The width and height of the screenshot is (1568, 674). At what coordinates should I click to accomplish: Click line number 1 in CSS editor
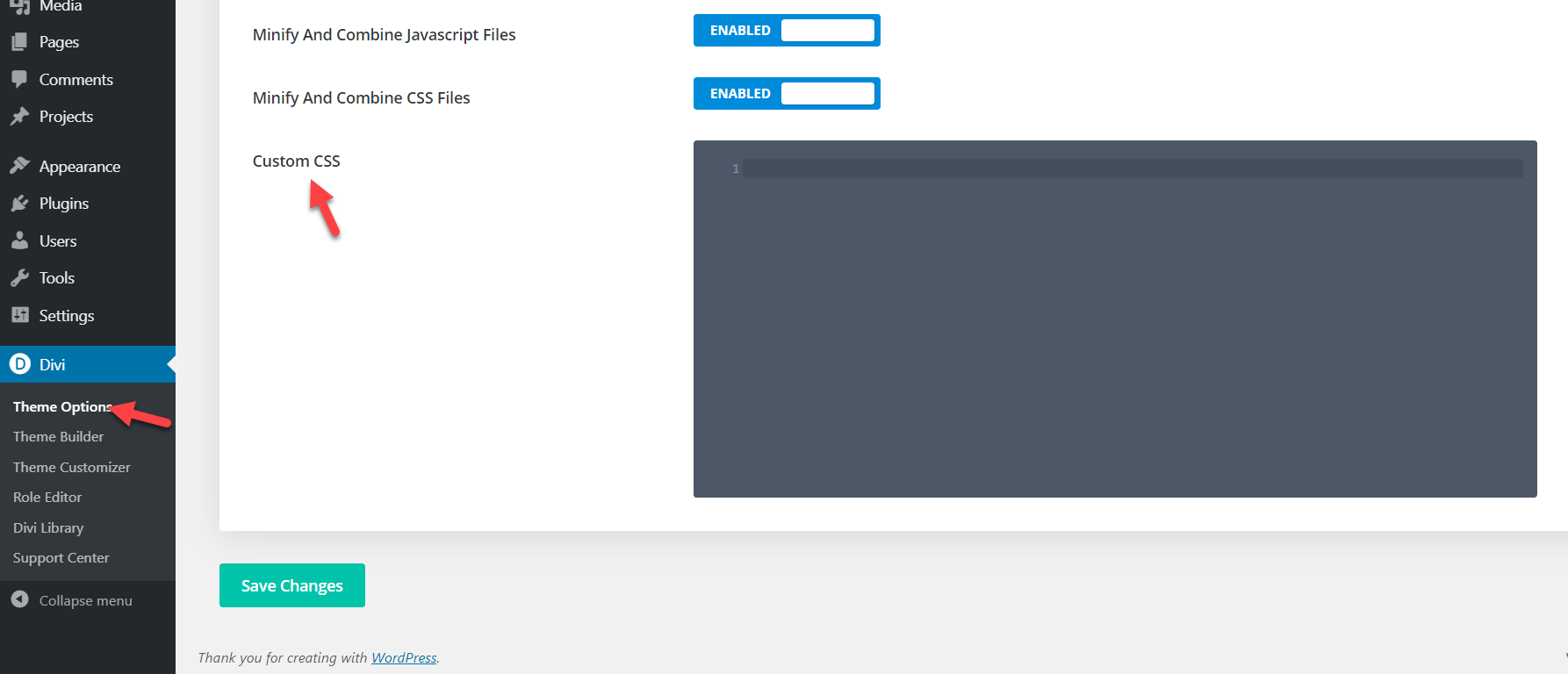coord(736,168)
